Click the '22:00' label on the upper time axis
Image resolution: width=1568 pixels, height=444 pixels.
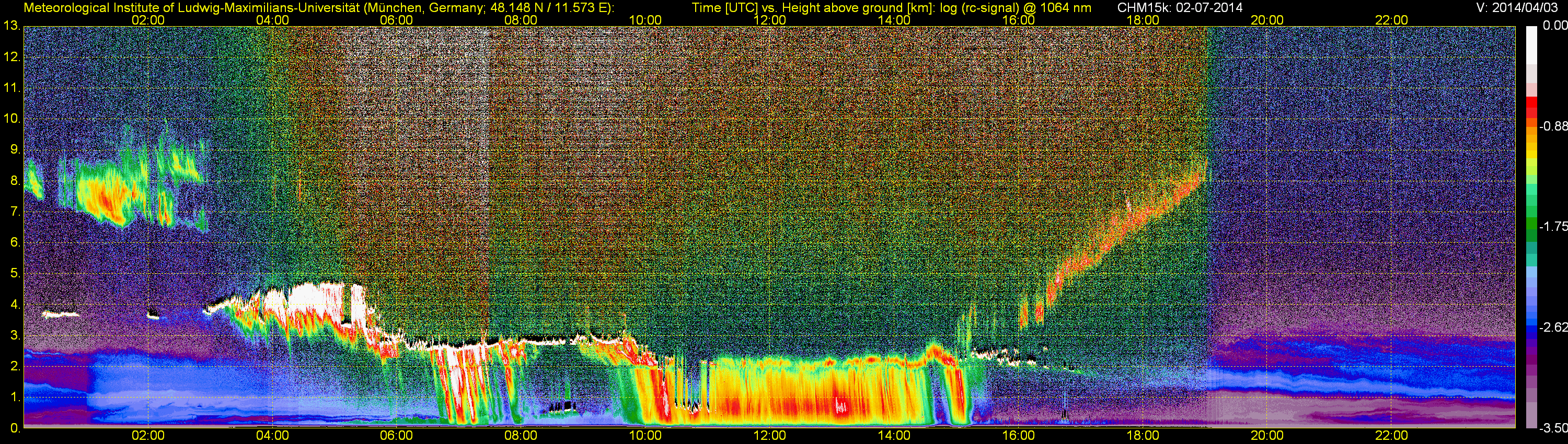1391,20
